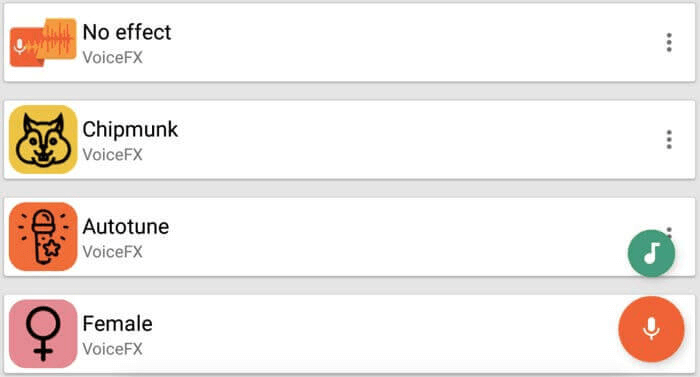
Task: Click VoiceFX subtitle under Female
Action: (112, 349)
